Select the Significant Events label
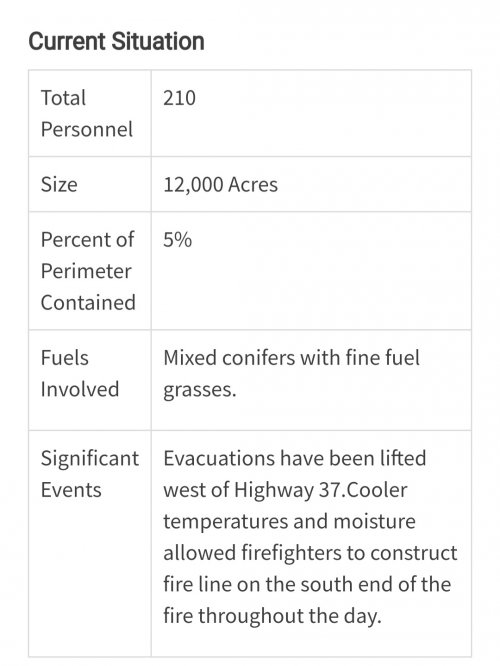The height and width of the screenshot is (666, 500). pos(90,474)
